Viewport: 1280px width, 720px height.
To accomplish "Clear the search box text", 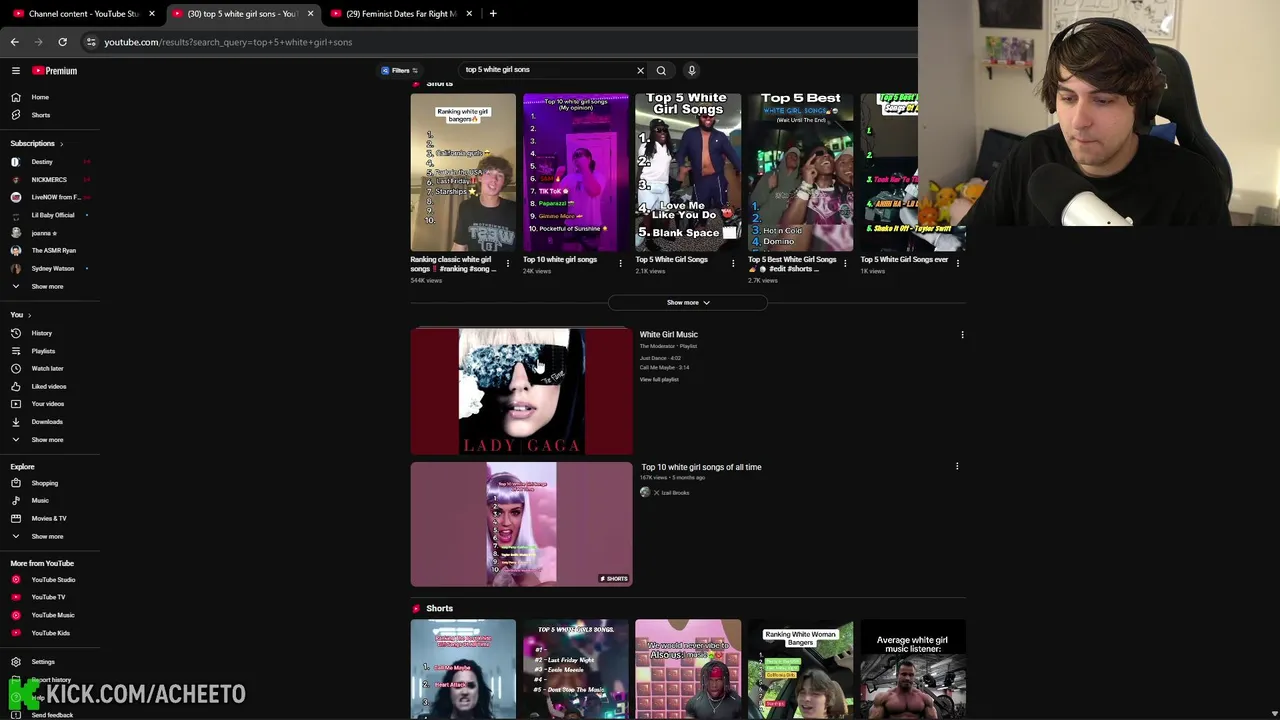I will [x=640, y=70].
